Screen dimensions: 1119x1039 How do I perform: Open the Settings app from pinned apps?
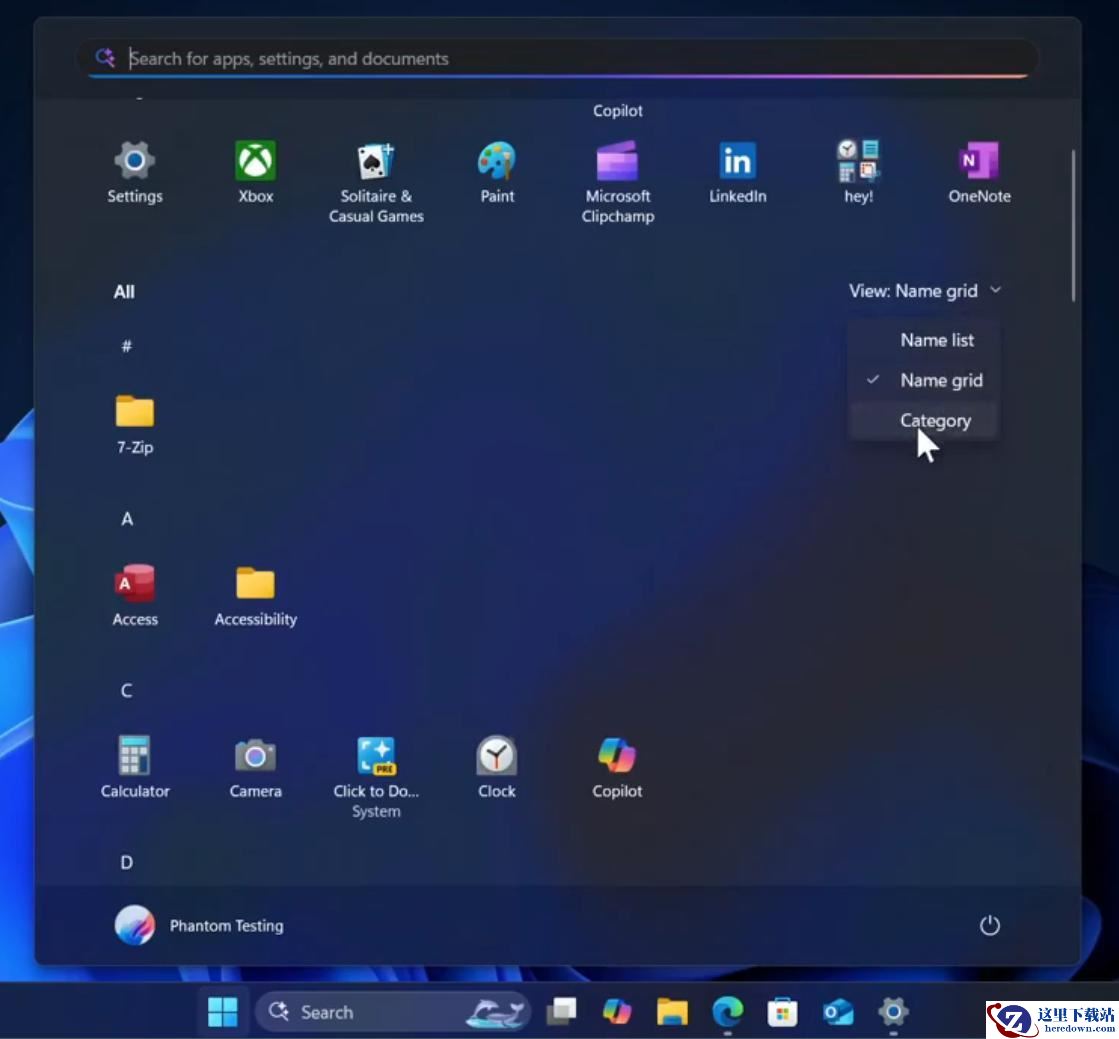[x=135, y=173]
